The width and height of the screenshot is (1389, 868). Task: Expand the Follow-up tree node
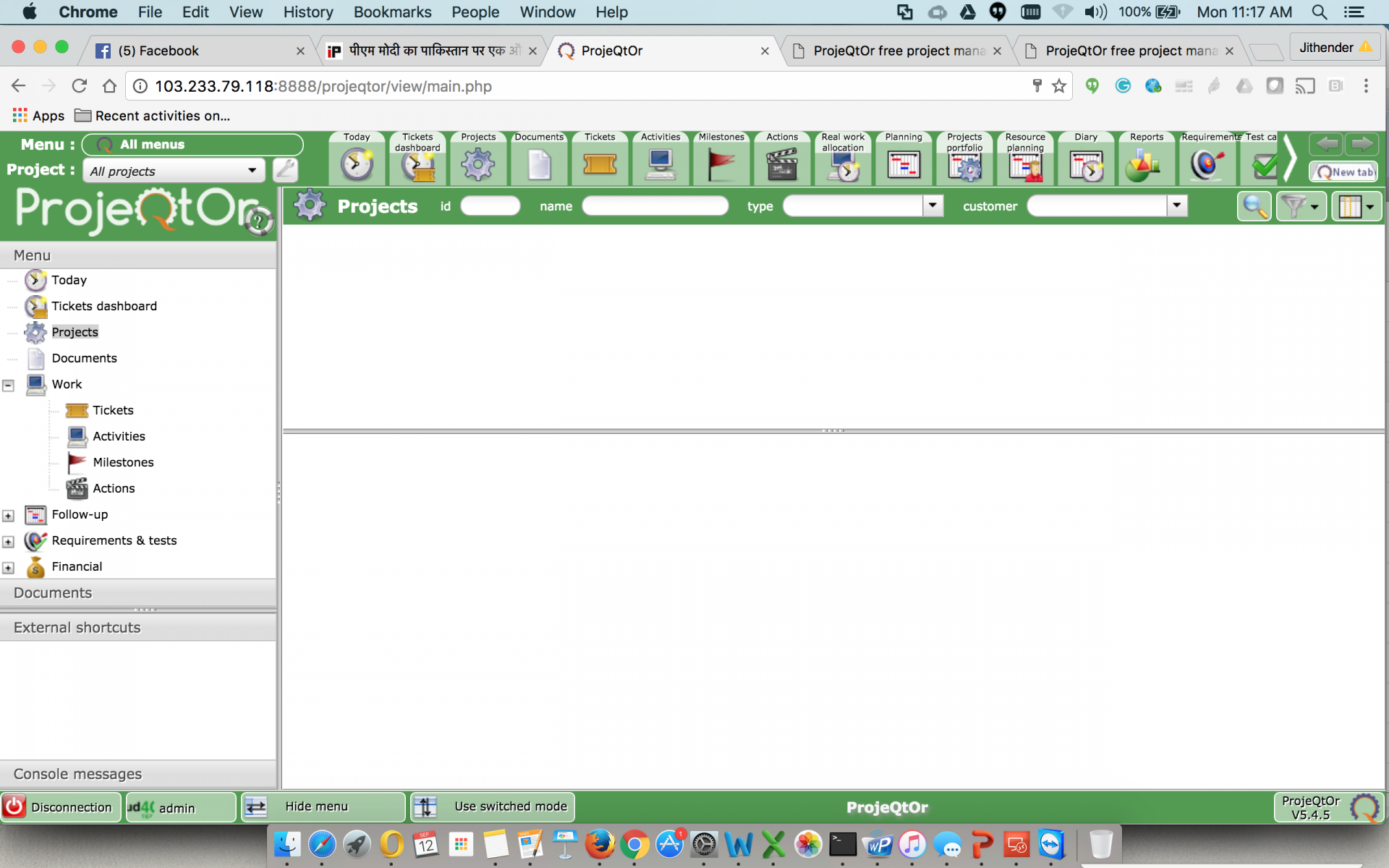click(x=9, y=516)
